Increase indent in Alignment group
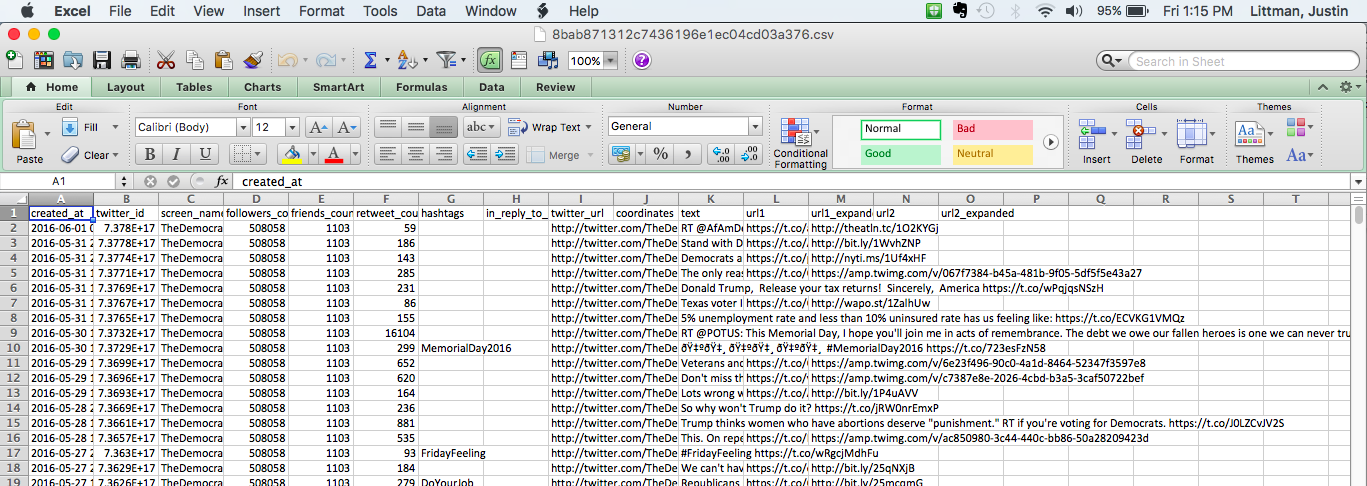 click(x=506, y=154)
